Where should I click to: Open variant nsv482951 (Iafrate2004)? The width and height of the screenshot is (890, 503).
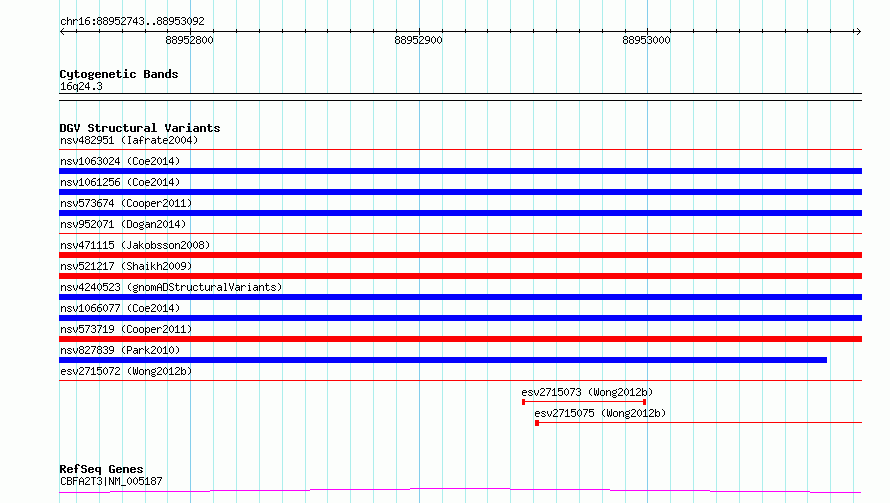tap(129, 140)
